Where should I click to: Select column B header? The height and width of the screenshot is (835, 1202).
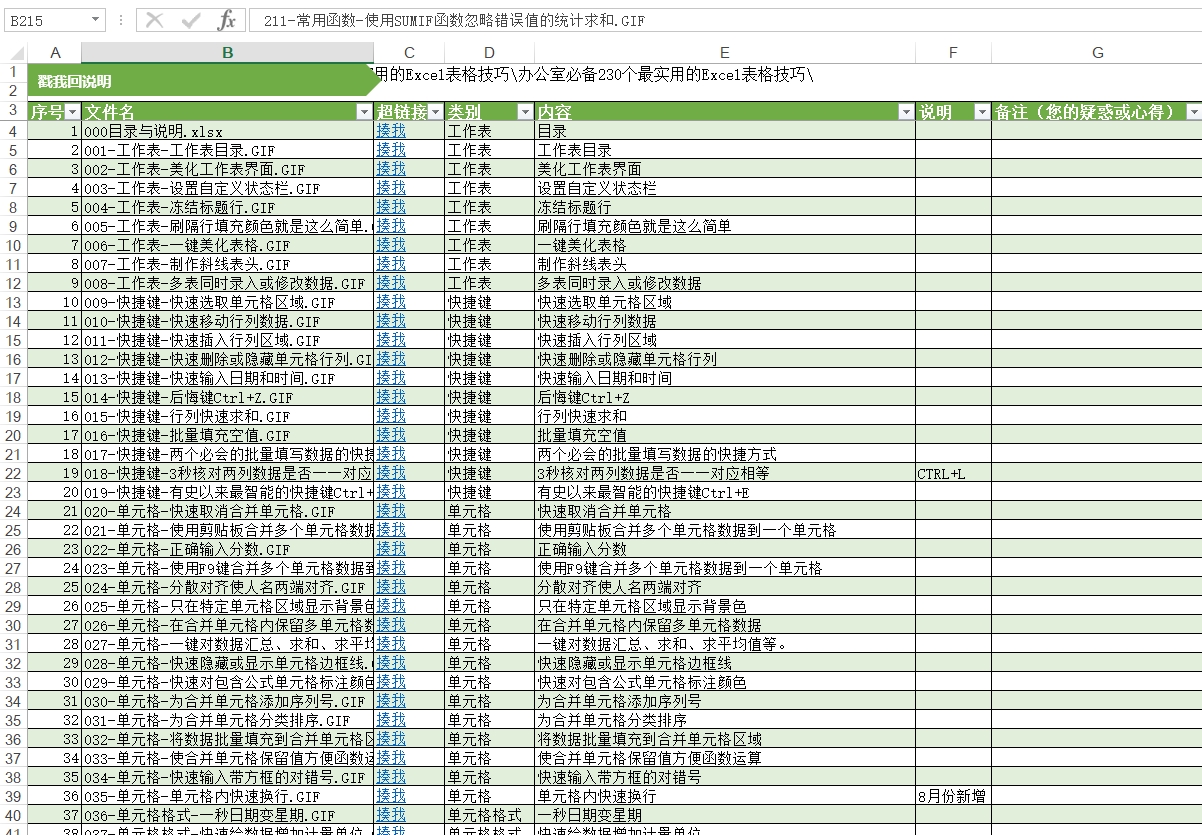pos(228,53)
